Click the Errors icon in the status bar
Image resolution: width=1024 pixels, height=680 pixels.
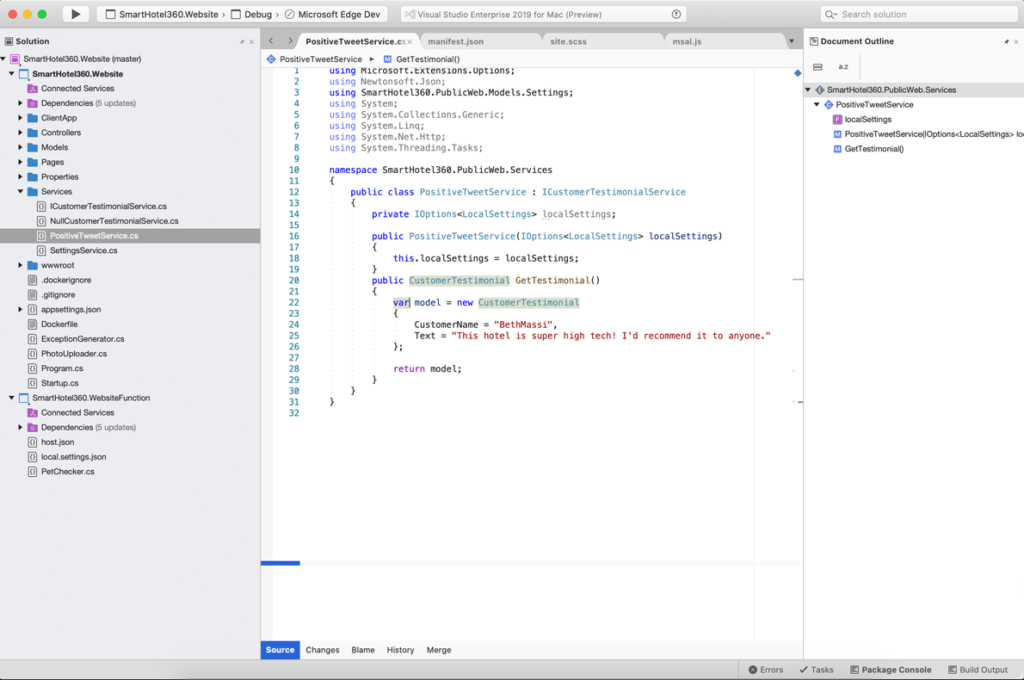pyautogui.click(x=753, y=670)
